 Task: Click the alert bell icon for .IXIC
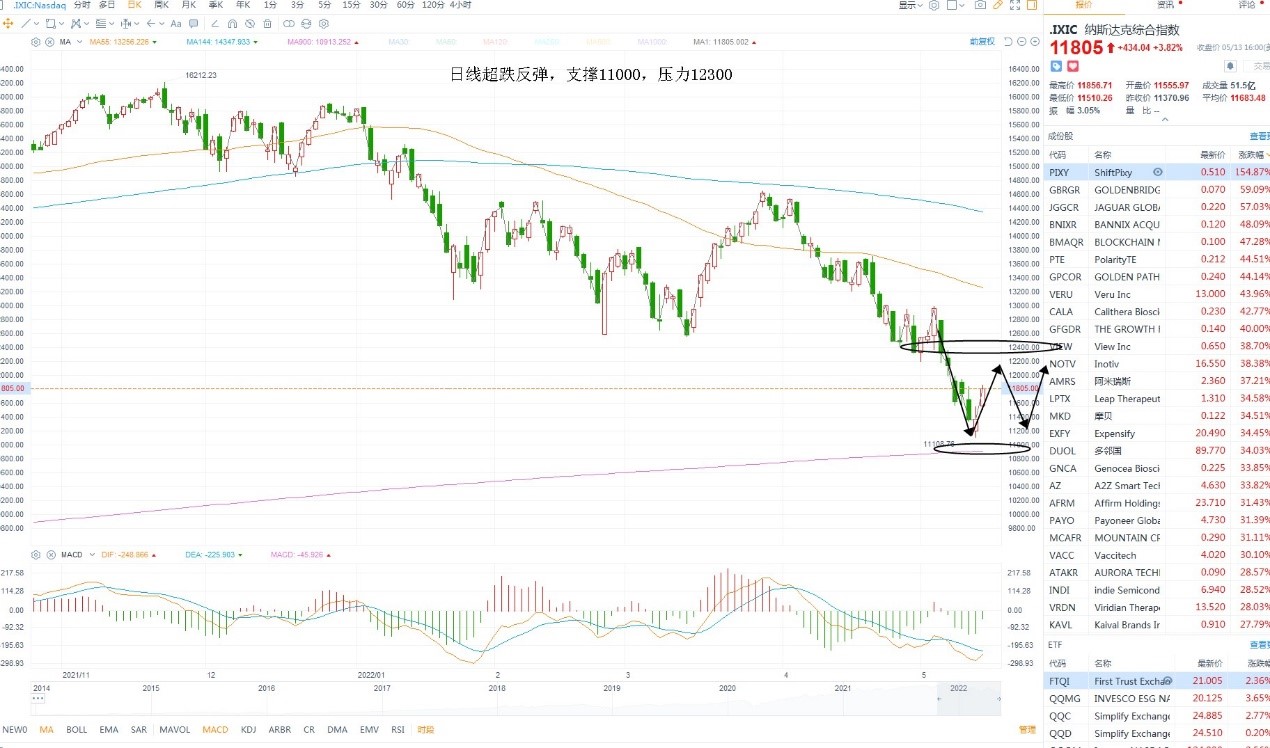pyautogui.click(x=1230, y=66)
